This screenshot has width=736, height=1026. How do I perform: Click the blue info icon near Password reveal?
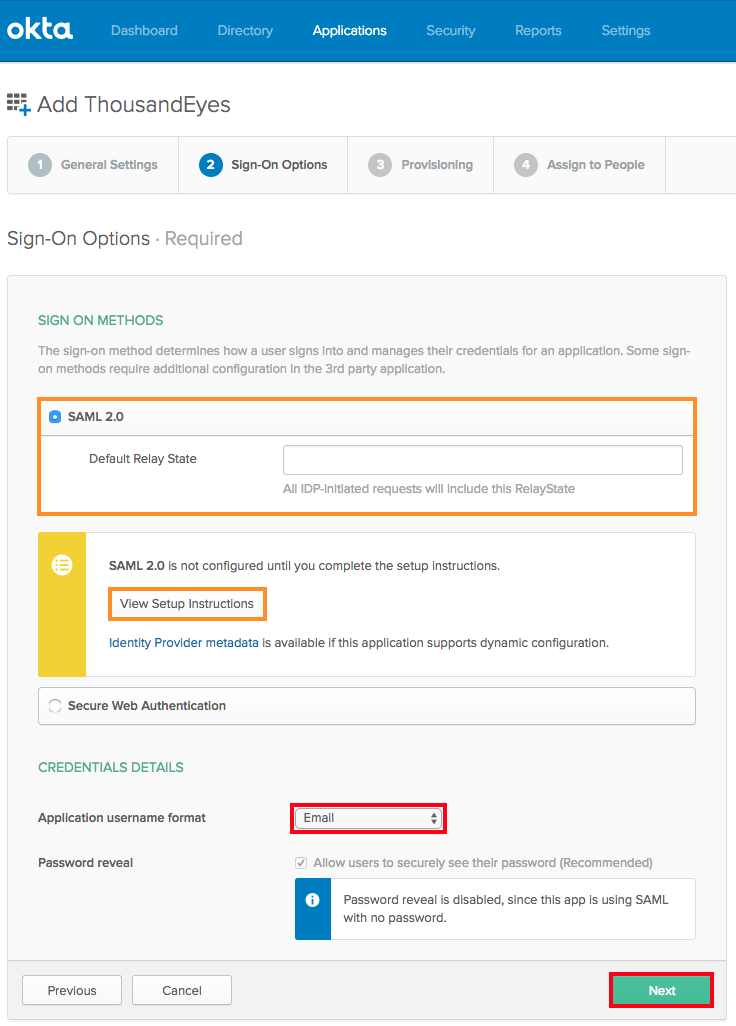(313, 900)
